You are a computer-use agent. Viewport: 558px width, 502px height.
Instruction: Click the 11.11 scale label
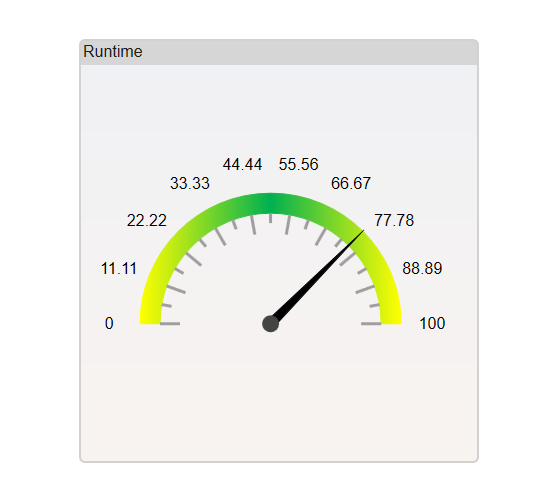(119, 269)
